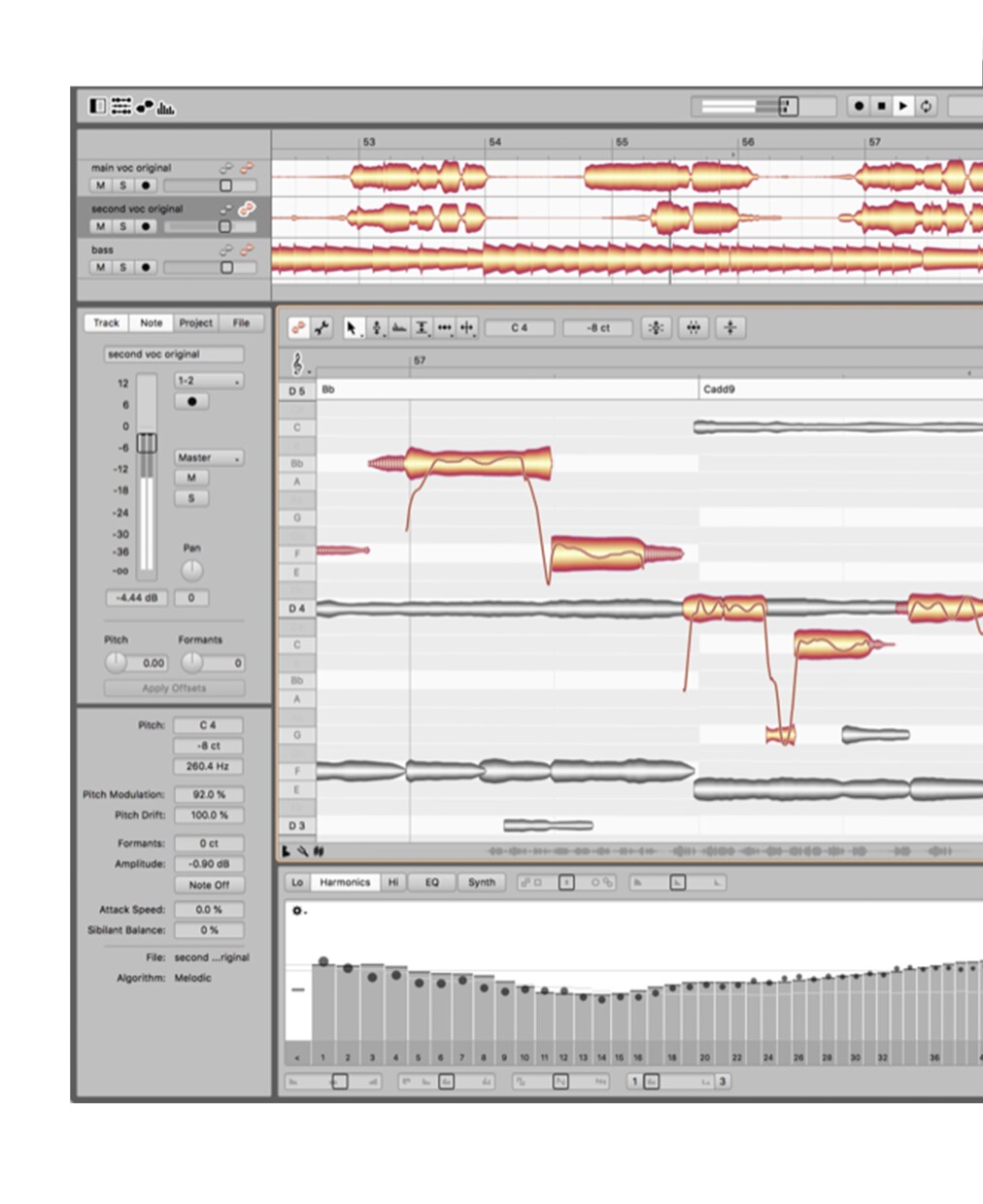Viewport: 983px width, 1204px height.
Task: Mute the main voc original track
Action: click(x=100, y=185)
